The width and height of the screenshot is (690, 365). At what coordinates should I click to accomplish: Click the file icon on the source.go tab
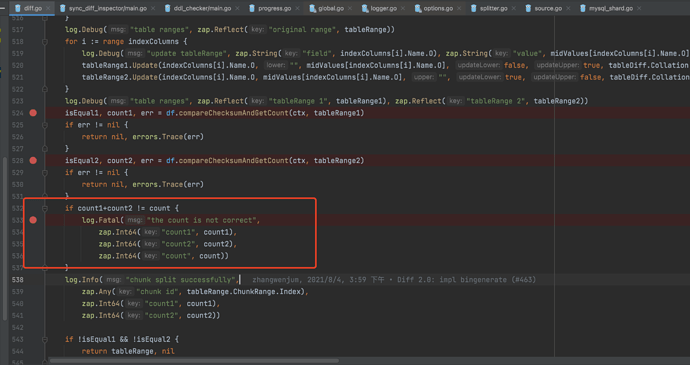pyautogui.click(x=528, y=8)
